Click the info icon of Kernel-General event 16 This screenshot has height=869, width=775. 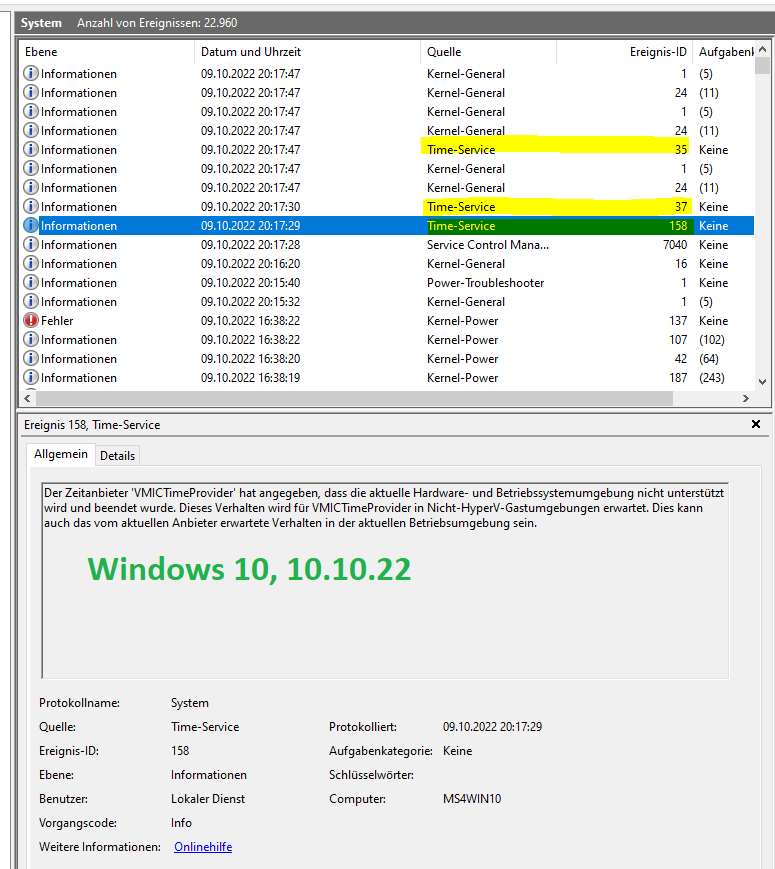[31, 263]
